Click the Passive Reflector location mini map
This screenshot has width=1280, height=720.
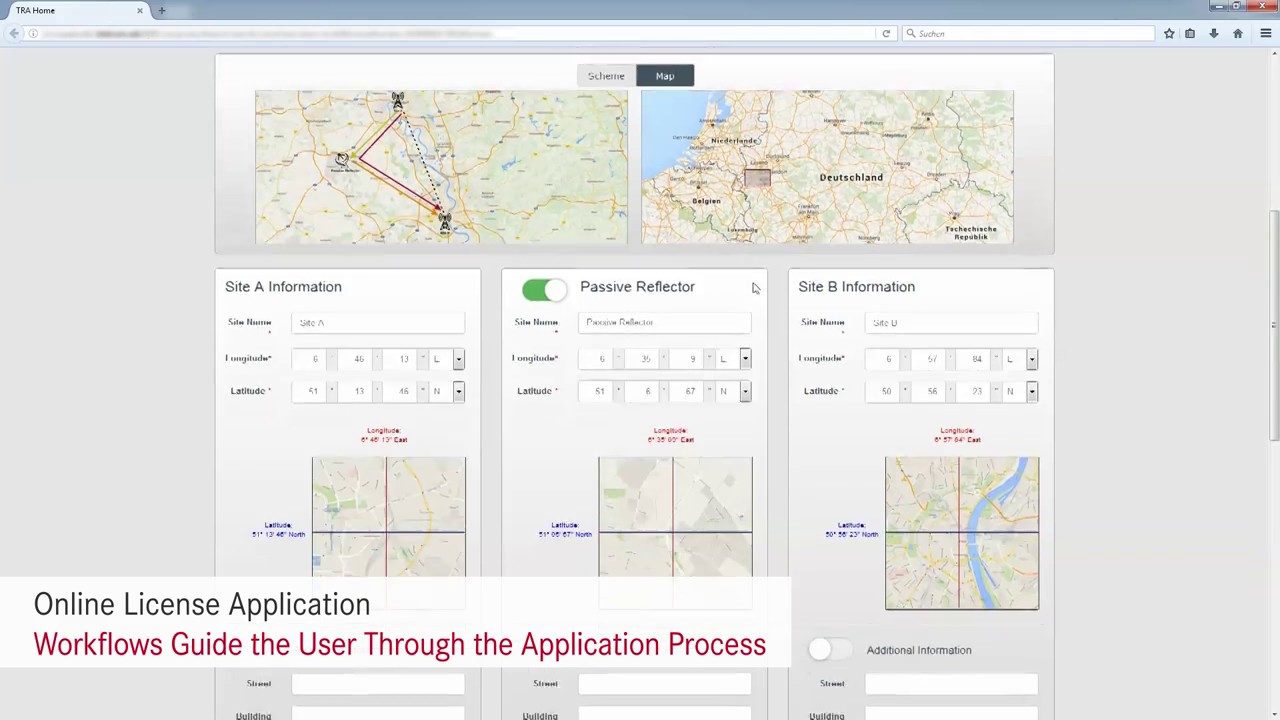[x=675, y=518]
